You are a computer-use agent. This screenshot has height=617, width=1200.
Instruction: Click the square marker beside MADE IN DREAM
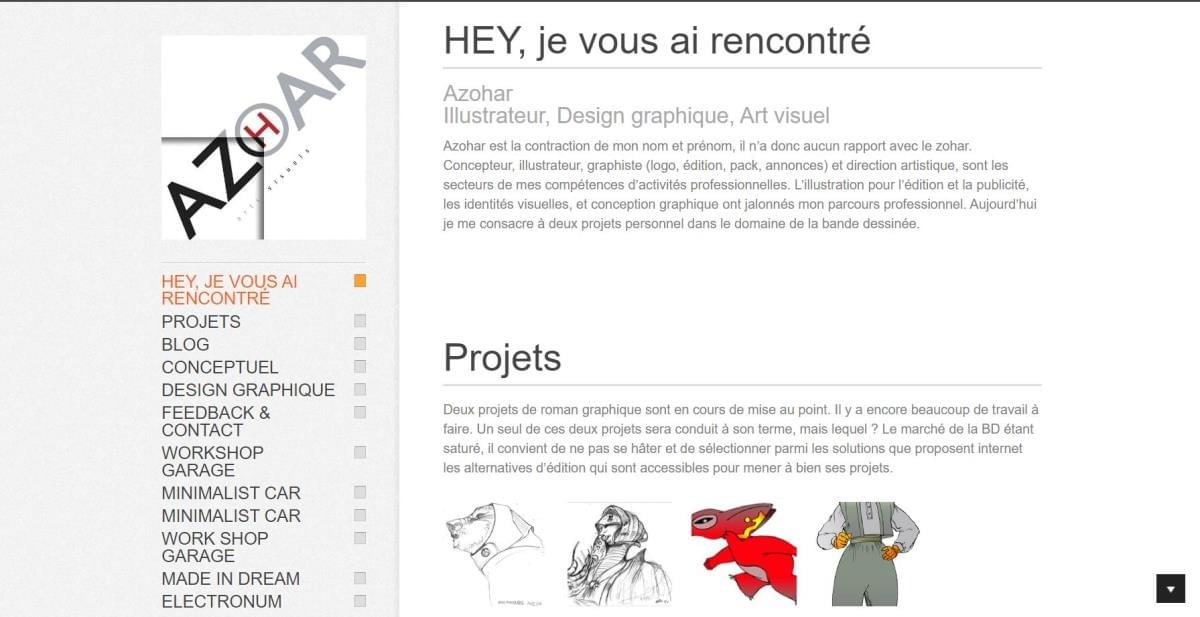[x=358, y=578]
